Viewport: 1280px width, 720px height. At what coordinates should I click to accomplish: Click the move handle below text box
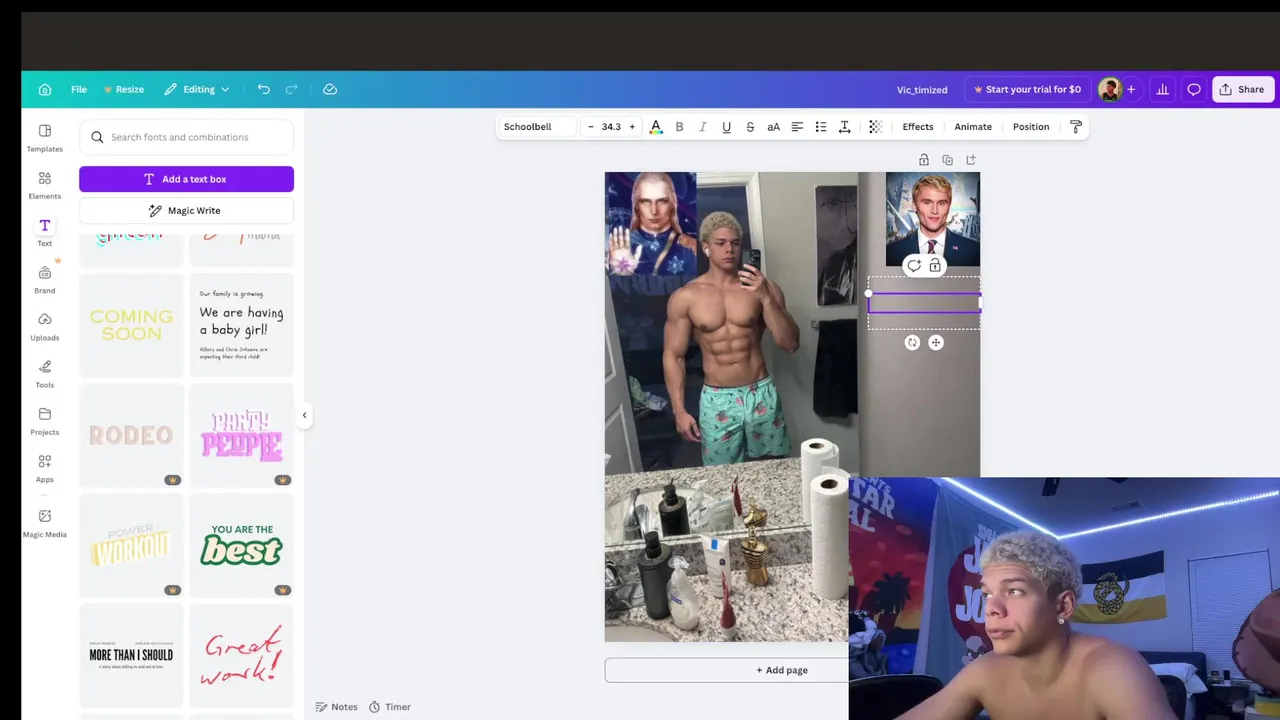[936, 343]
